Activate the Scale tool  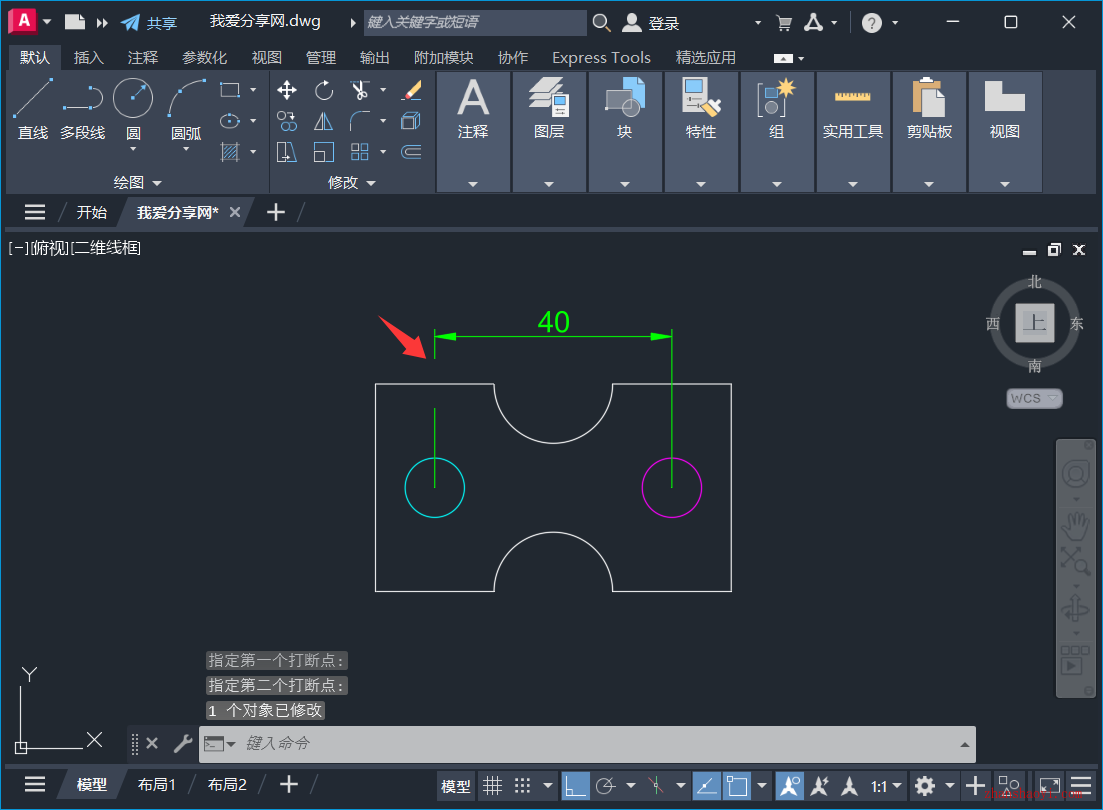(x=324, y=152)
